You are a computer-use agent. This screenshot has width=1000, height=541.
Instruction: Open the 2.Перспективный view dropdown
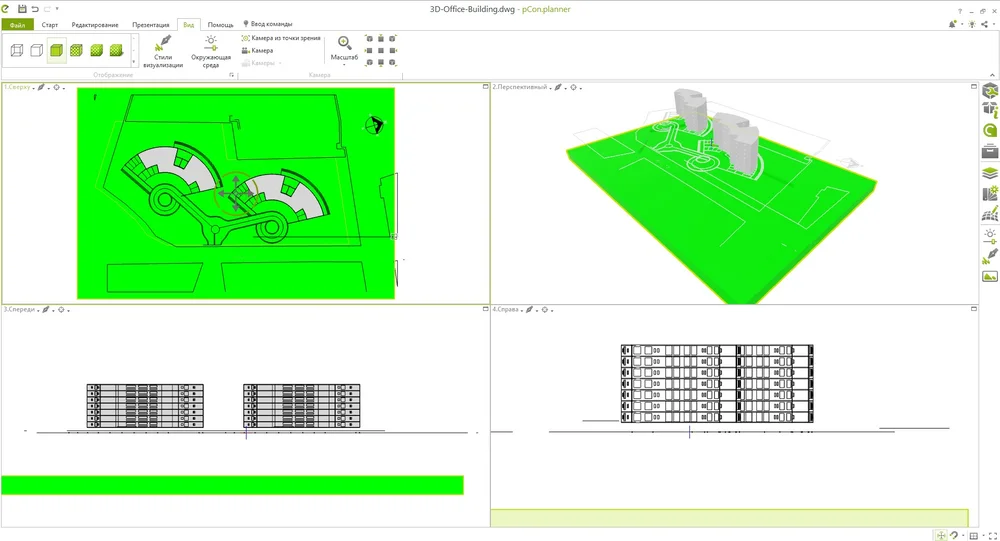[520, 88]
